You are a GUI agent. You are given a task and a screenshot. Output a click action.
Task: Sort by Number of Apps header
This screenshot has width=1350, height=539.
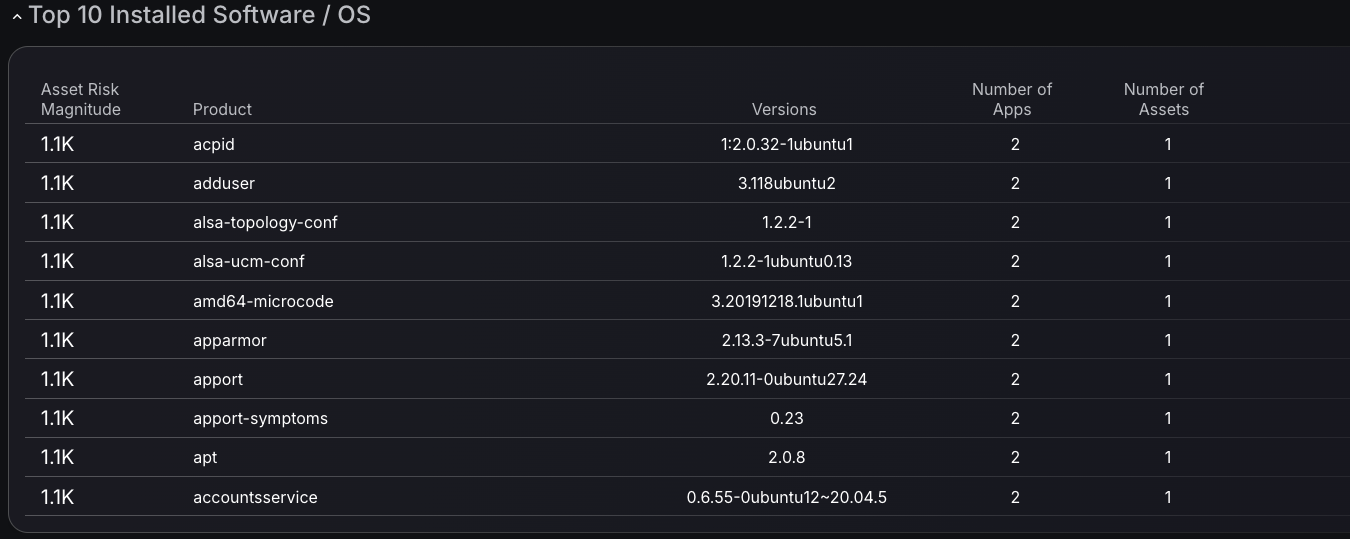click(x=1012, y=99)
